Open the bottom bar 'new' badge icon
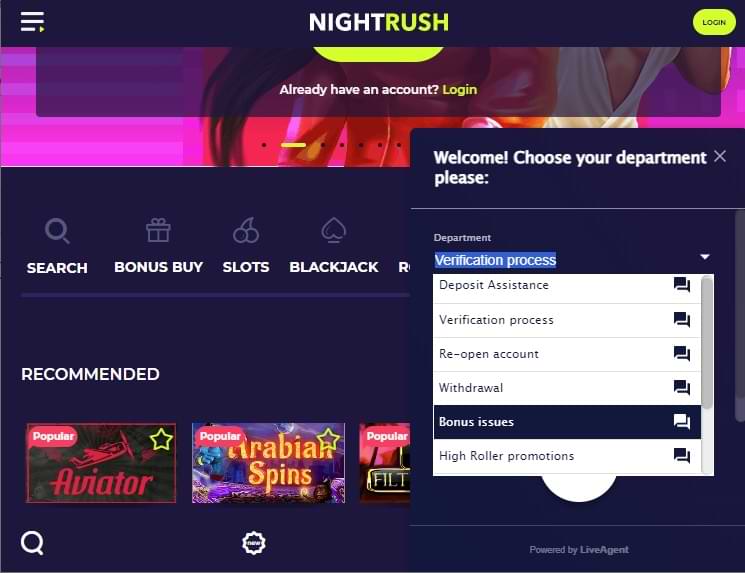 tap(254, 543)
